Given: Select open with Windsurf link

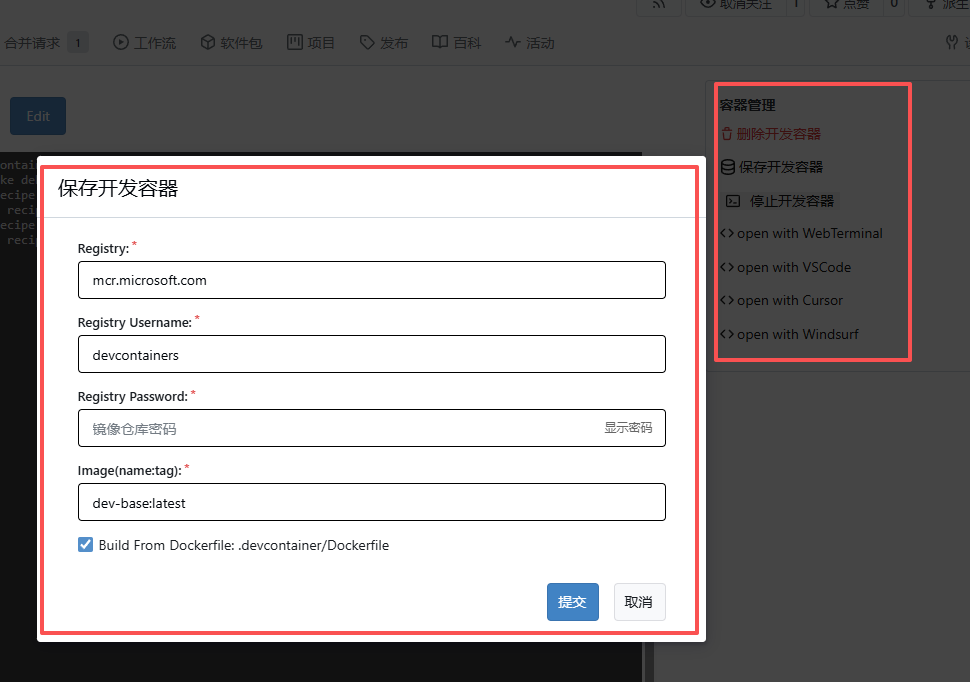Looking at the screenshot, I should (x=797, y=335).
